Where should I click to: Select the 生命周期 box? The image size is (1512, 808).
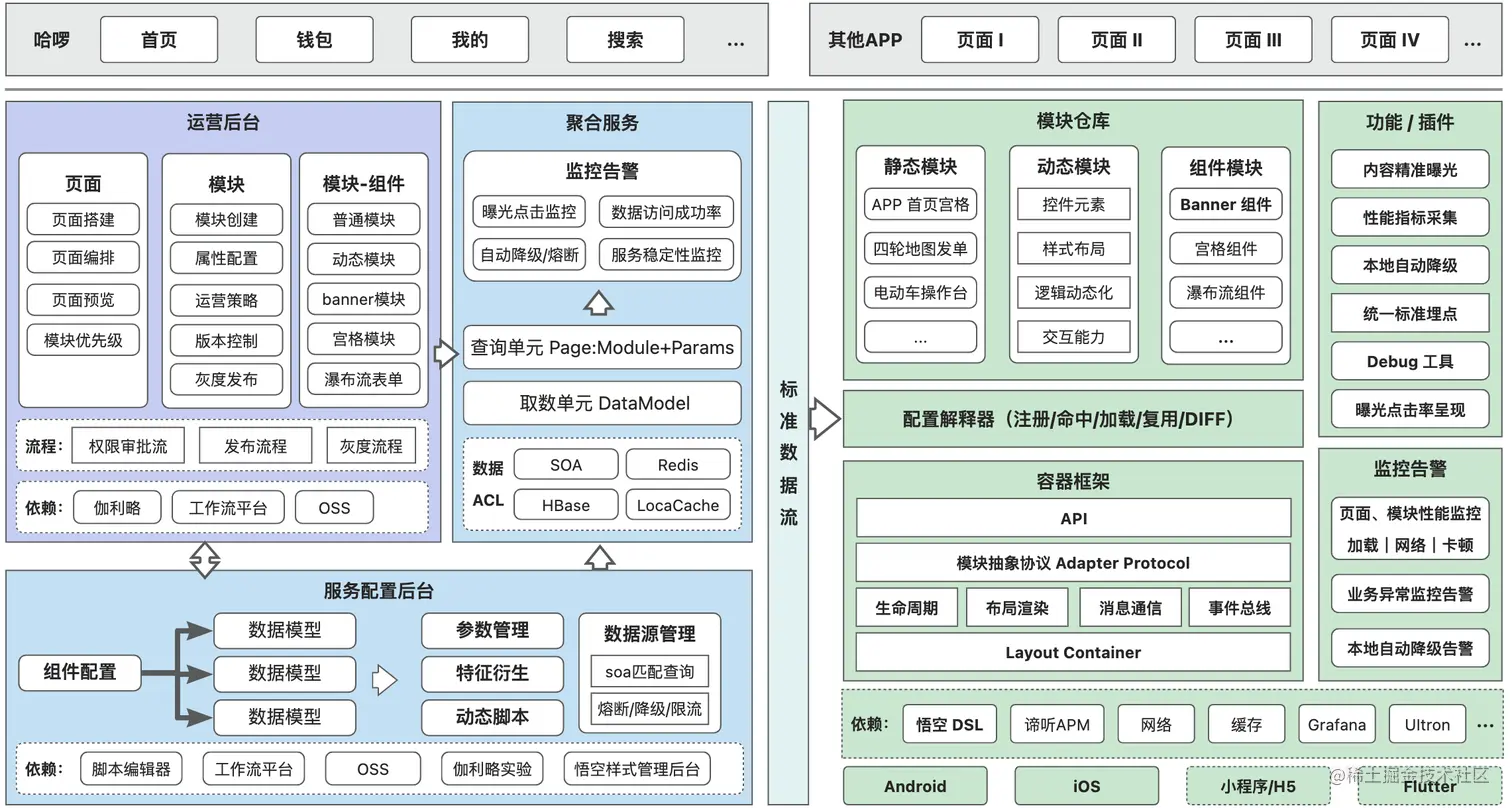click(907, 608)
